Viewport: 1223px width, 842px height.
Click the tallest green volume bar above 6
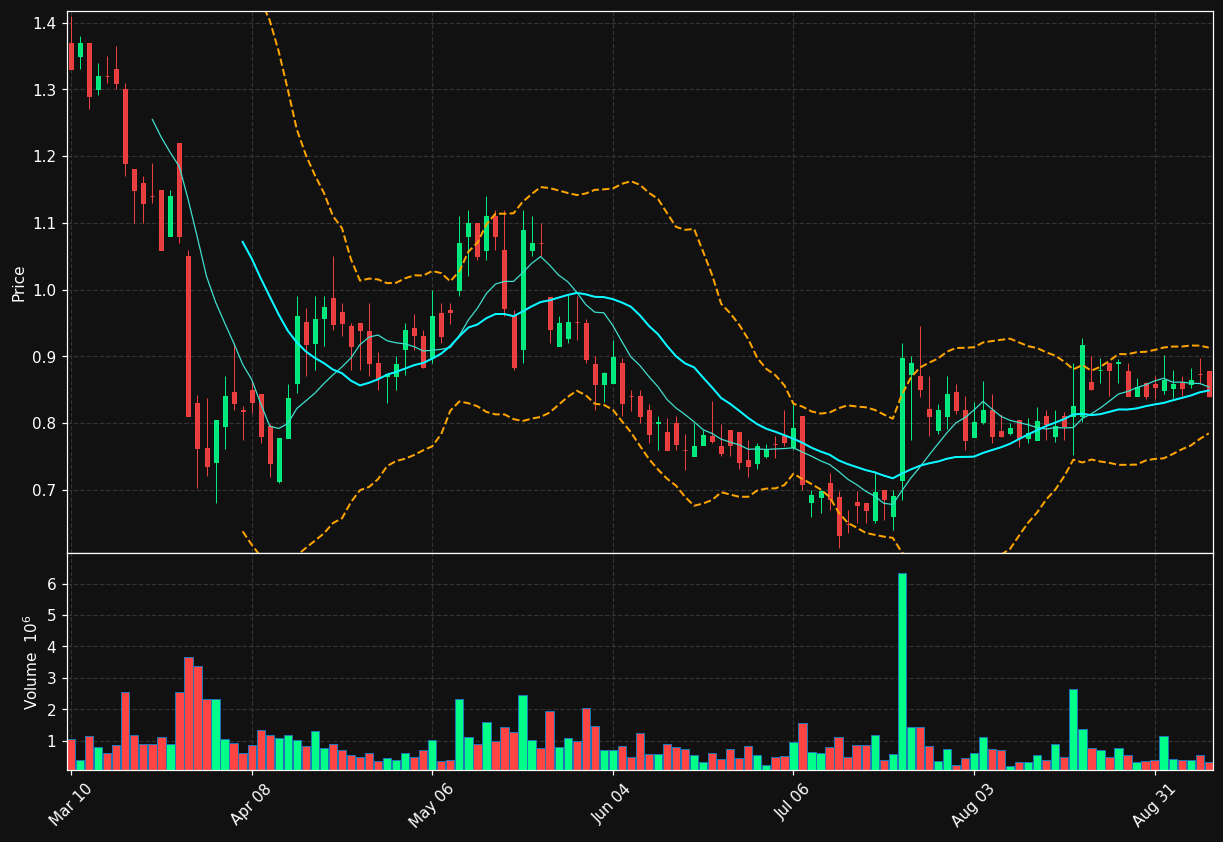click(902, 671)
